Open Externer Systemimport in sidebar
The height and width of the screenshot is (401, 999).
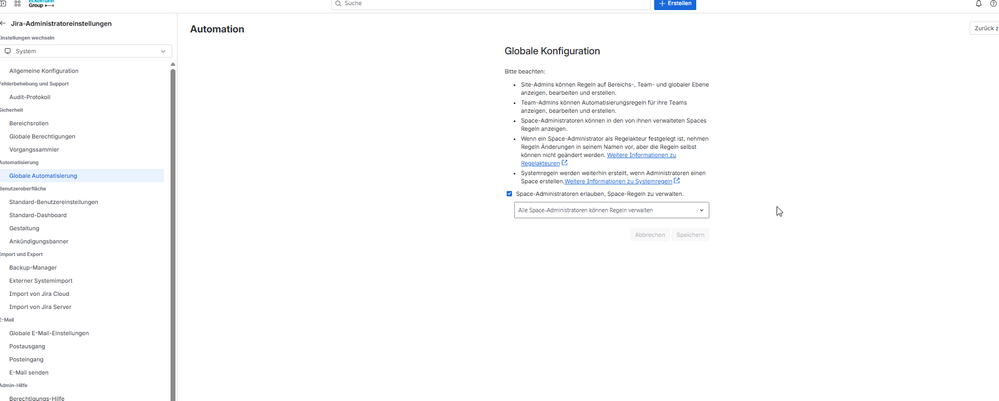click(x=41, y=281)
